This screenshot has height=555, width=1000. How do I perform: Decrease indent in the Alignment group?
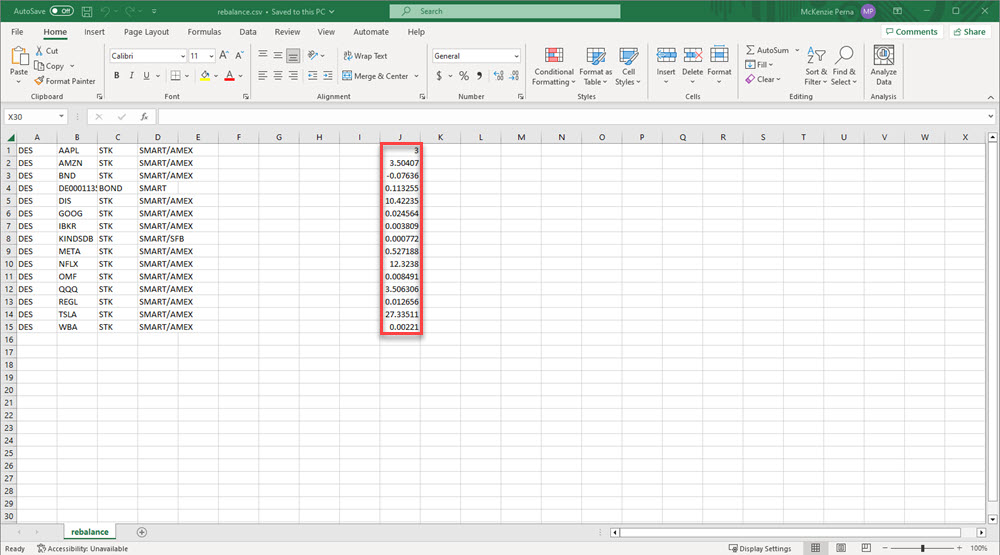pyautogui.click(x=312, y=76)
